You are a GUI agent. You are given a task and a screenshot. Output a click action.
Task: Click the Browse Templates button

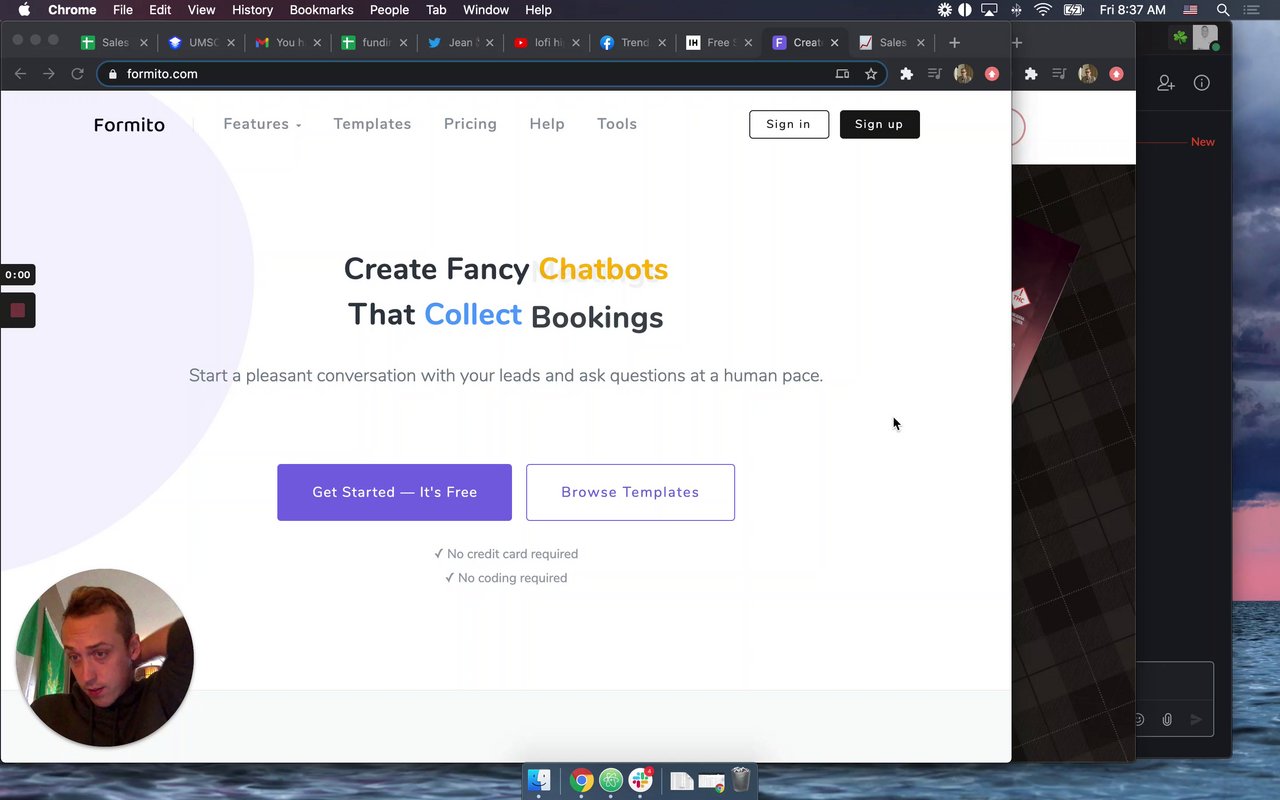tap(630, 492)
